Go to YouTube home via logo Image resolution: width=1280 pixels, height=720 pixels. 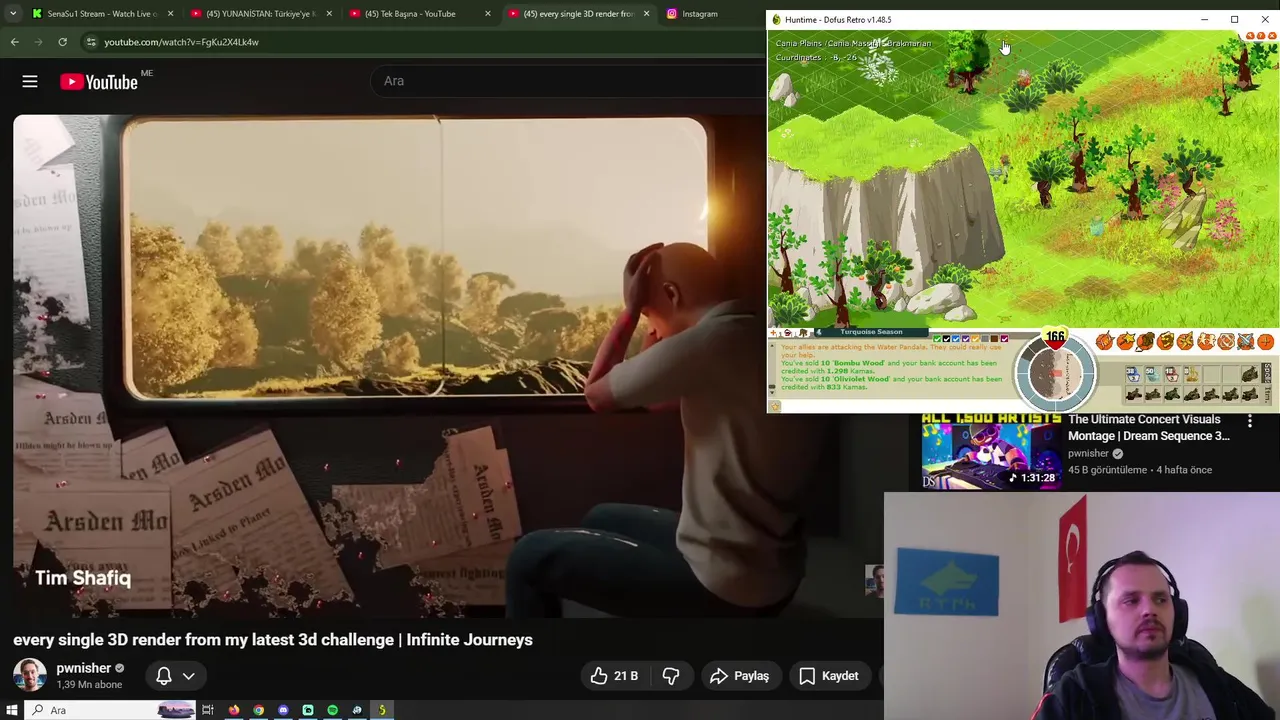pos(99,81)
